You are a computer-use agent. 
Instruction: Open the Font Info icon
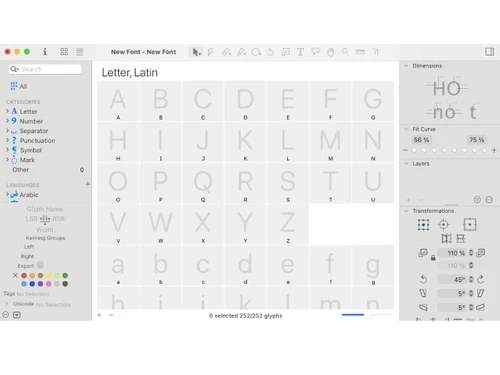45,52
